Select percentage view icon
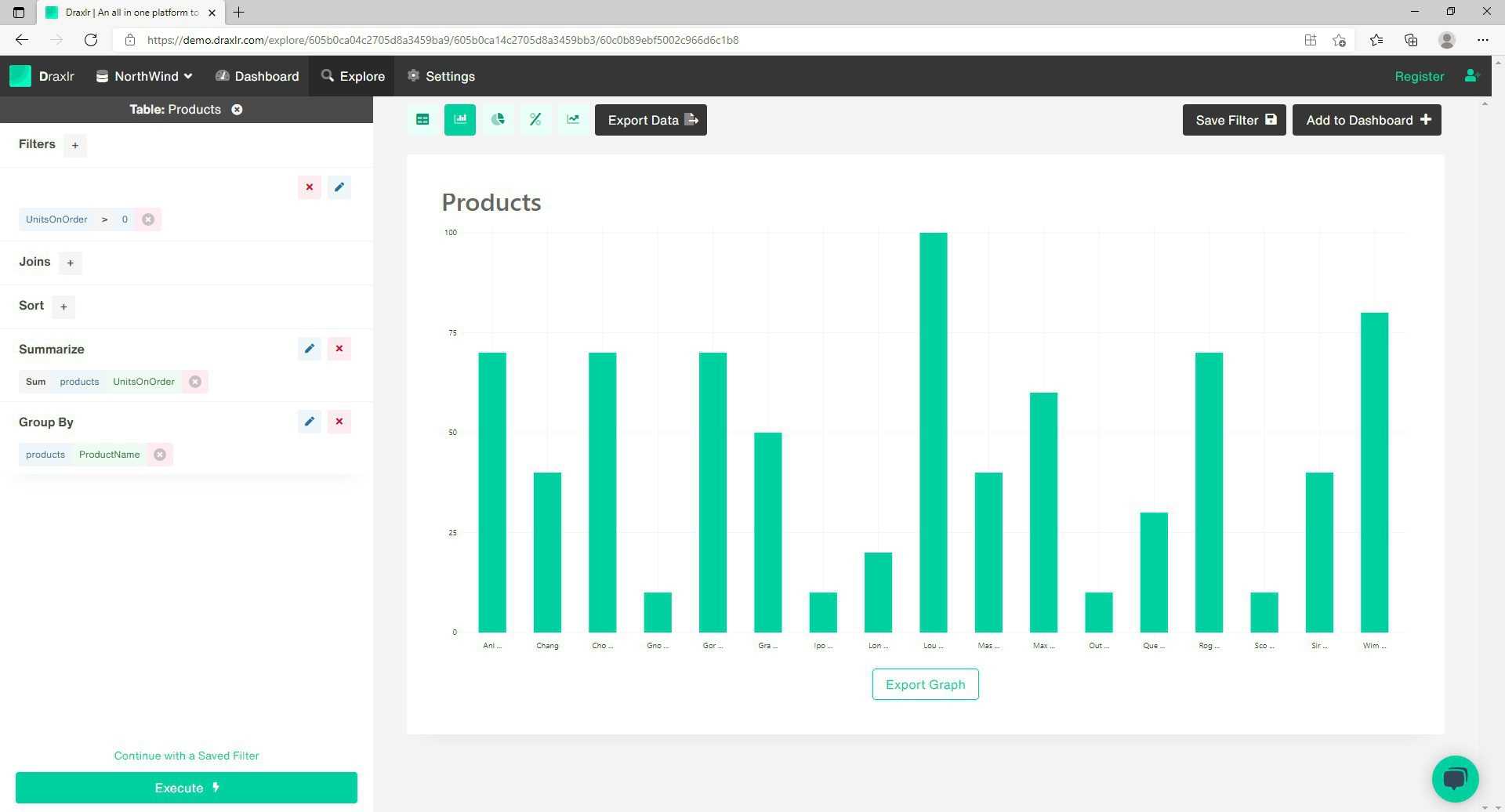This screenshot has height=812, width=1505. [x=535, y=120]
